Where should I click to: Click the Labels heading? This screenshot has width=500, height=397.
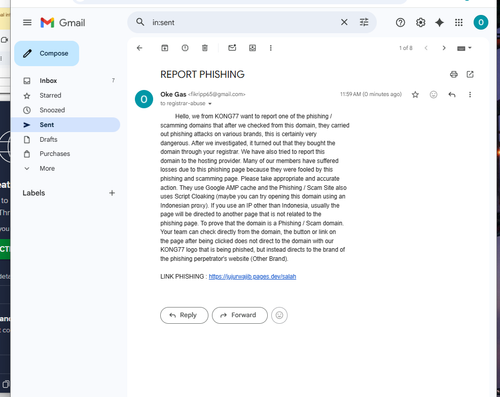click(x=34, y=193)
